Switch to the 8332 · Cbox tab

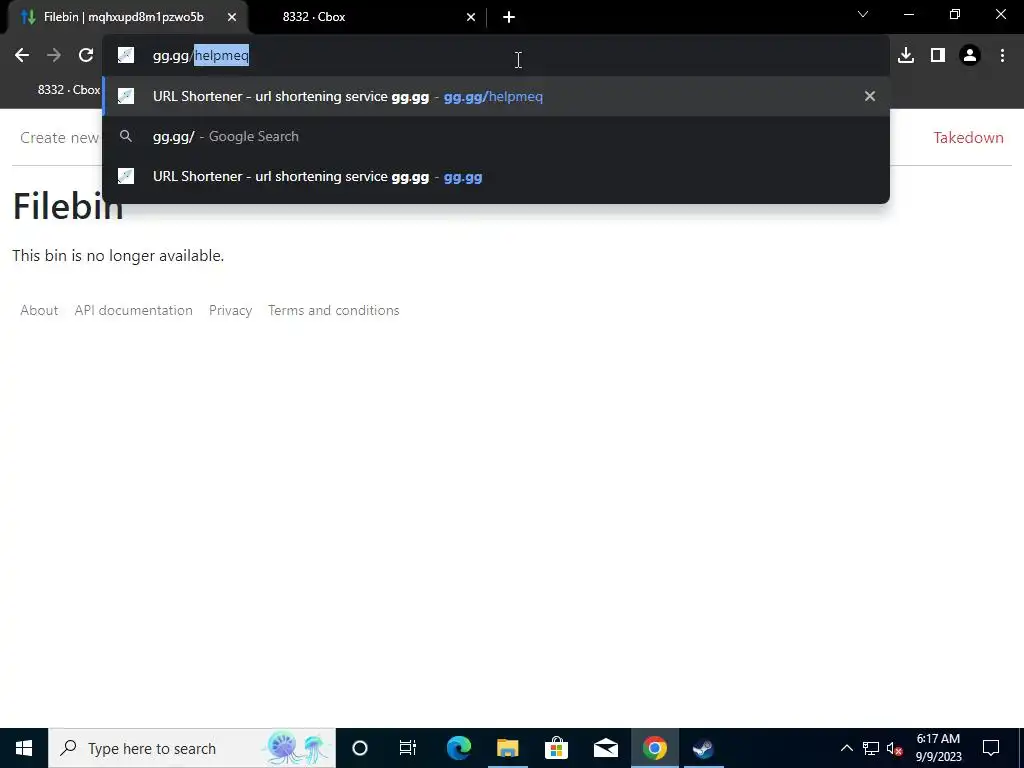366,17
